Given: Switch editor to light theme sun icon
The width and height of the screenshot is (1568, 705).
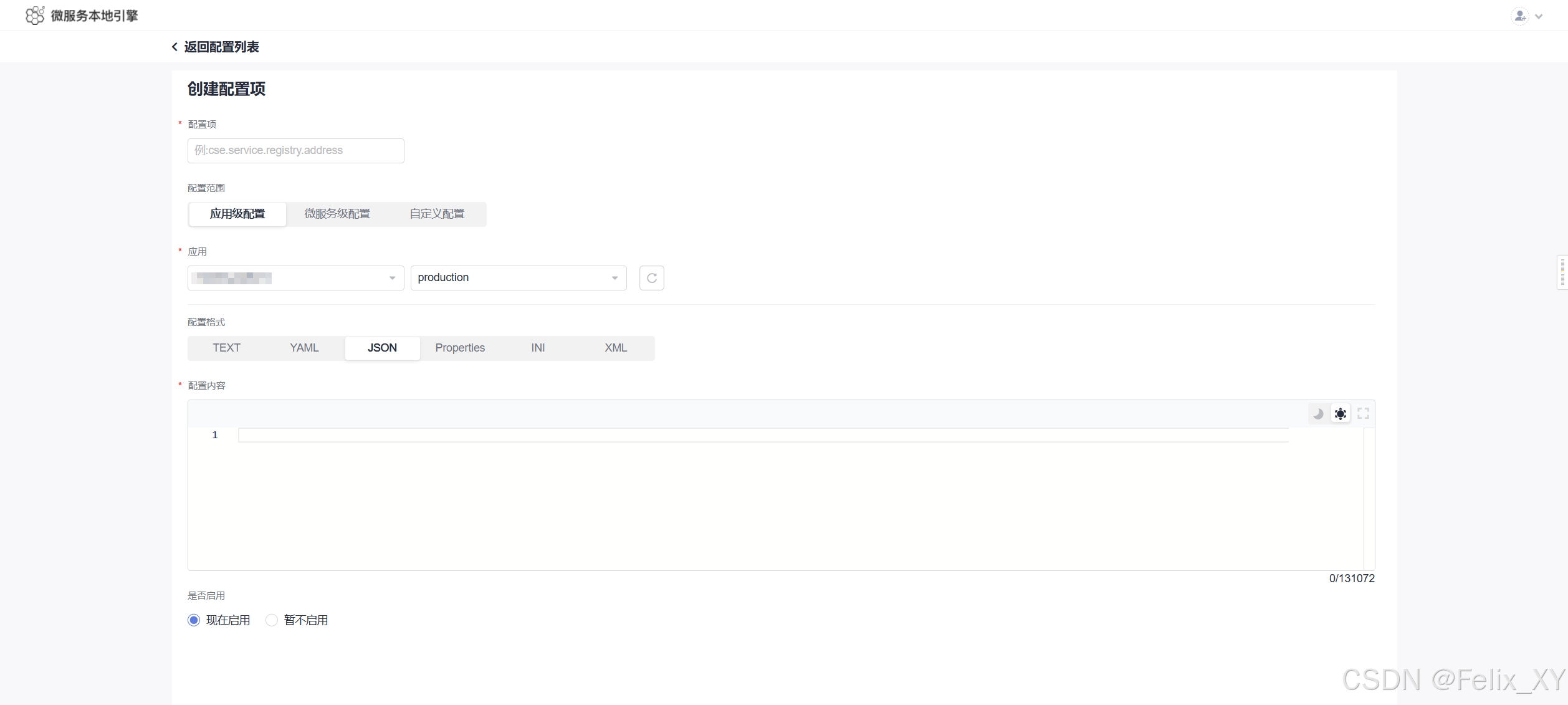Looking at the screenshot, I should [x=1340, y=414].
